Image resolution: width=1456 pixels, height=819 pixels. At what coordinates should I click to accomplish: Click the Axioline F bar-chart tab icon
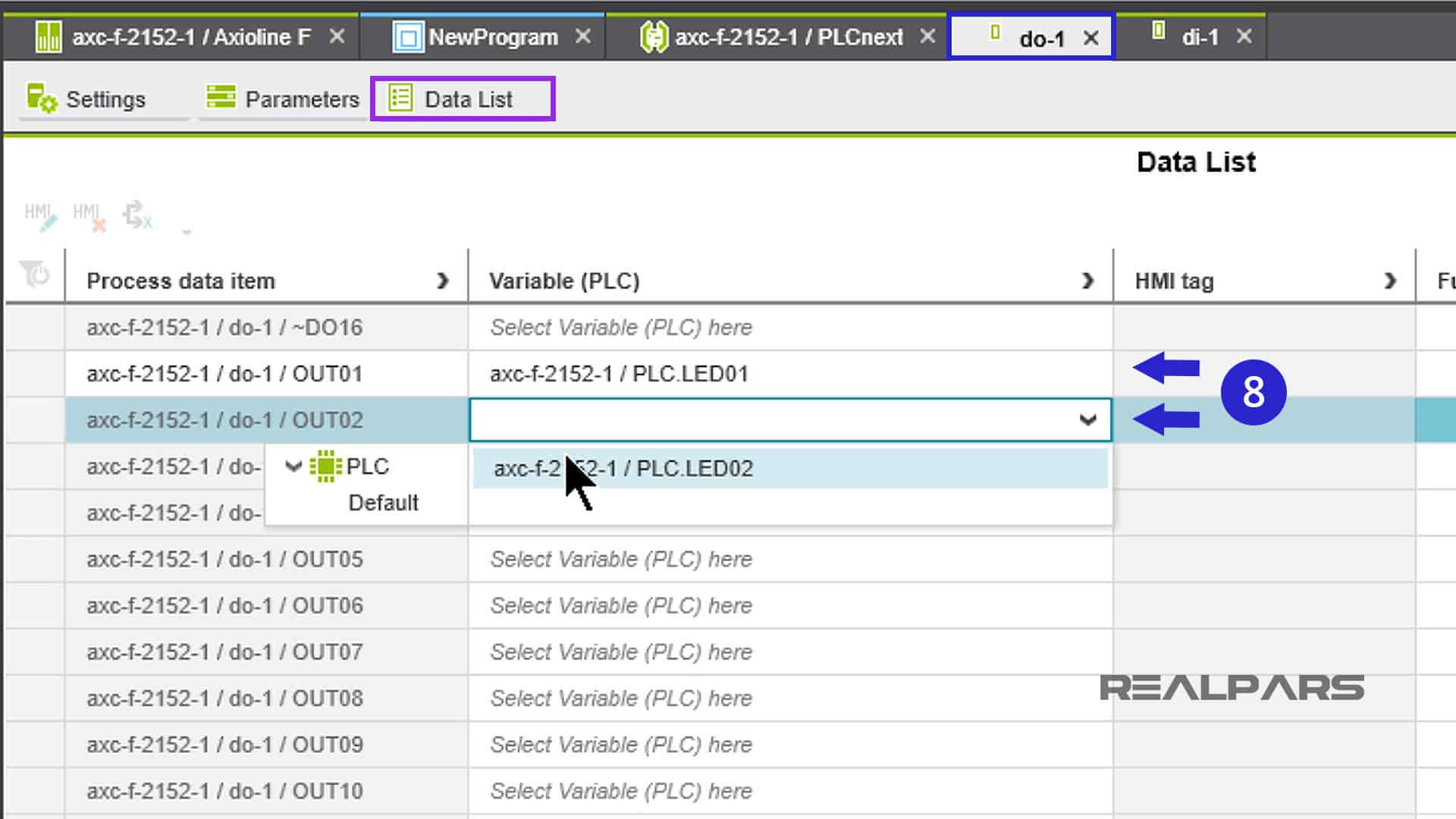pos(49,36)
